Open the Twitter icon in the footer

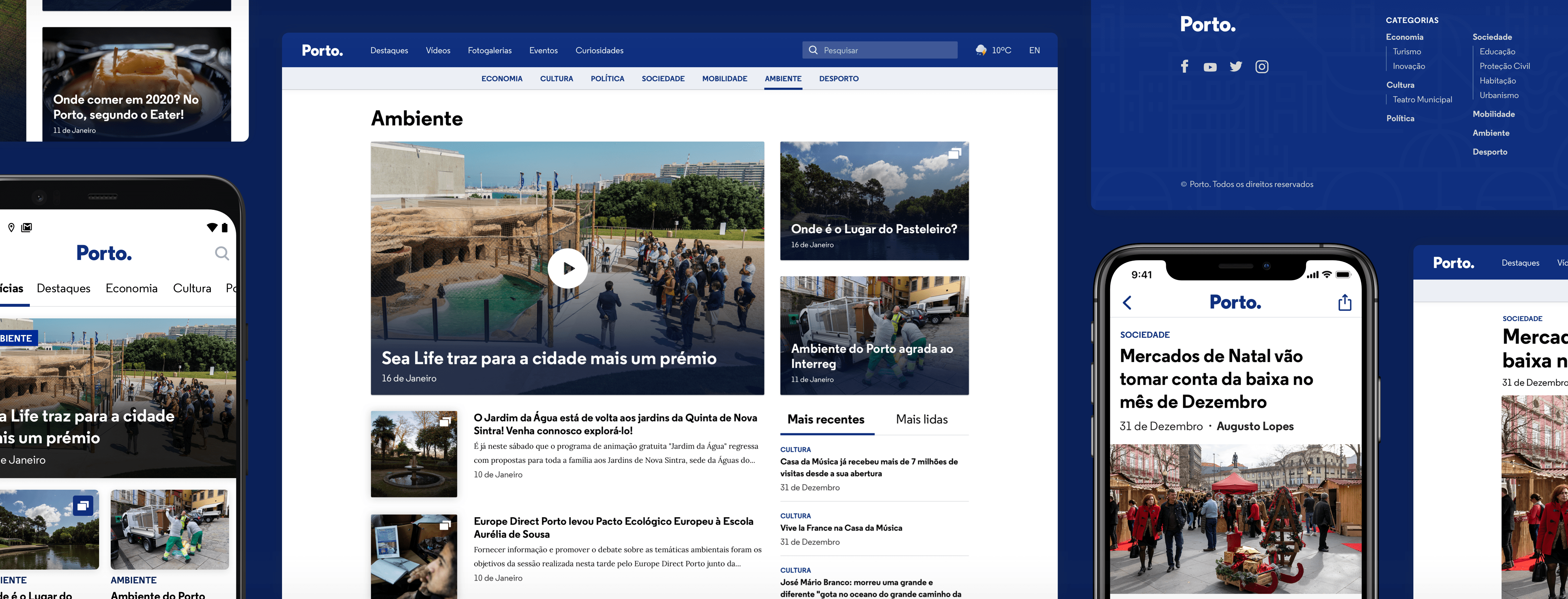tap(1236, 67)
